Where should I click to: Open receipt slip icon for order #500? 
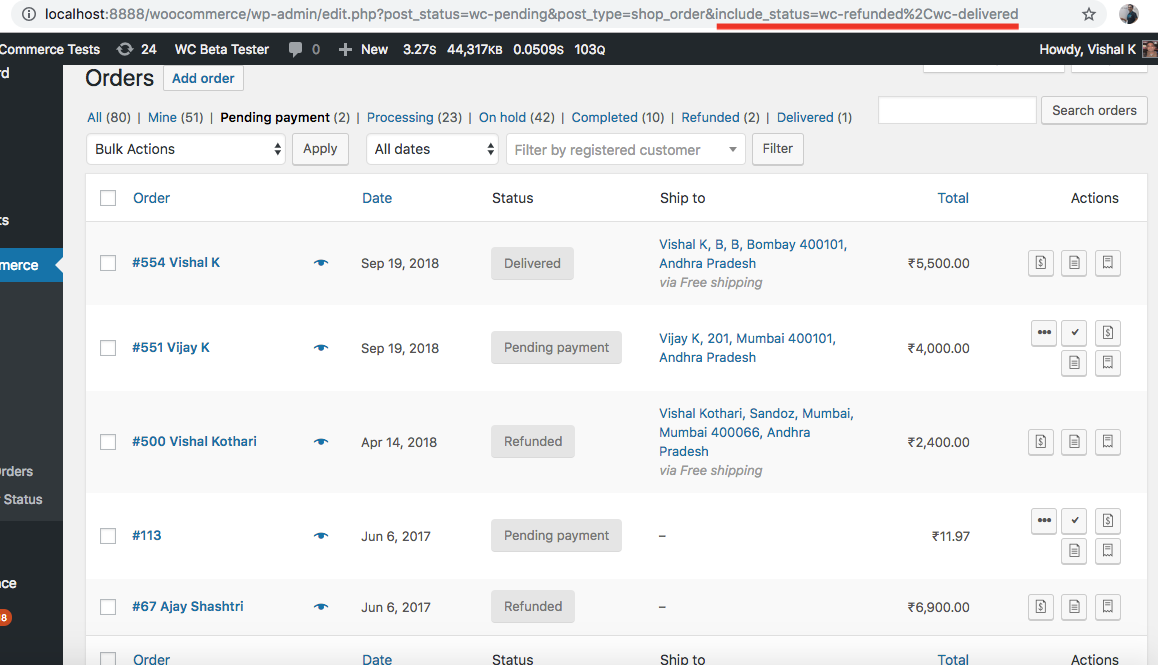(1108, 442)
